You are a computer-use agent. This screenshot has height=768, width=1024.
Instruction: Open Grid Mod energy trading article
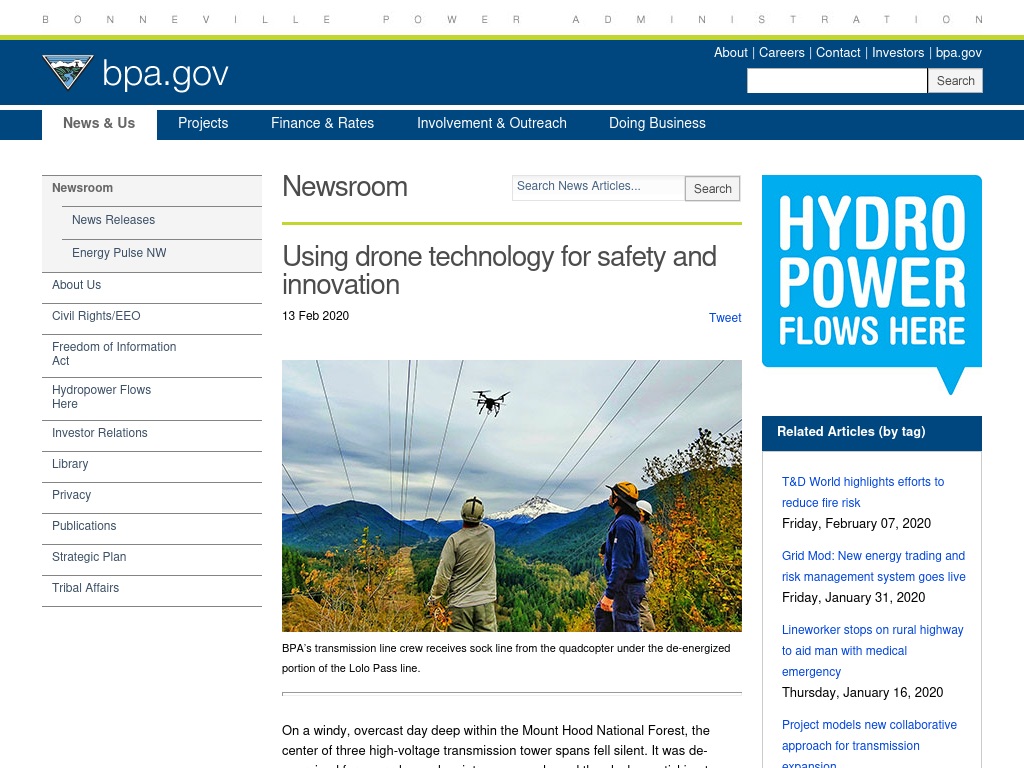(x=873, y=566)
